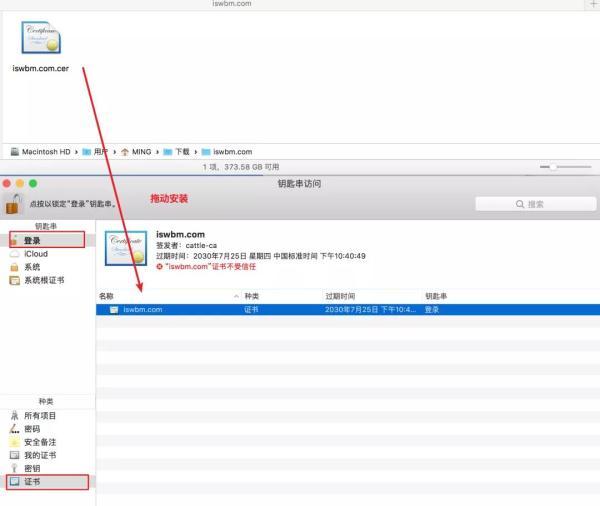
Task: Click the red untrusted warning icon
Action: pyautogui.click(x=160, y=266)
